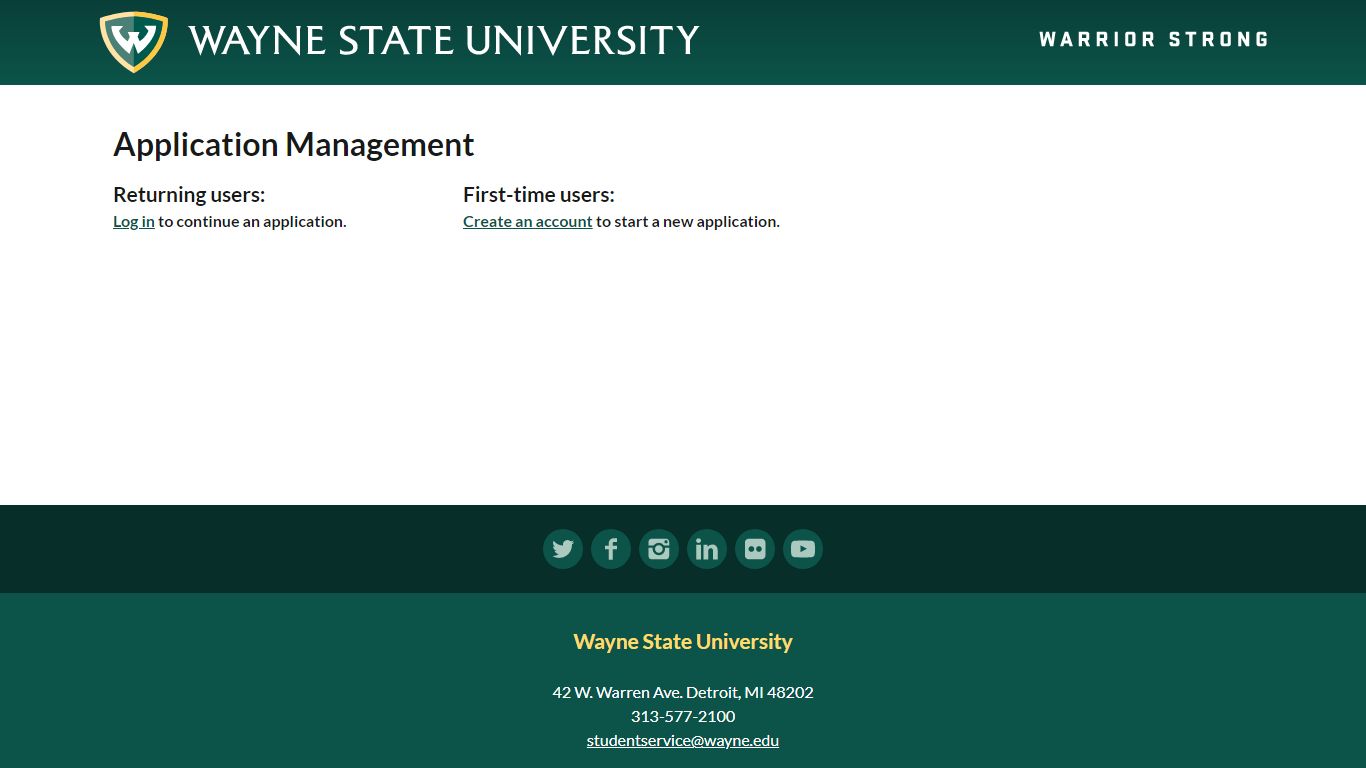This screenshot has height=768, width=1366.
Task: Click the 313-577-2100 phone number
Action: [x=683, y=716]
